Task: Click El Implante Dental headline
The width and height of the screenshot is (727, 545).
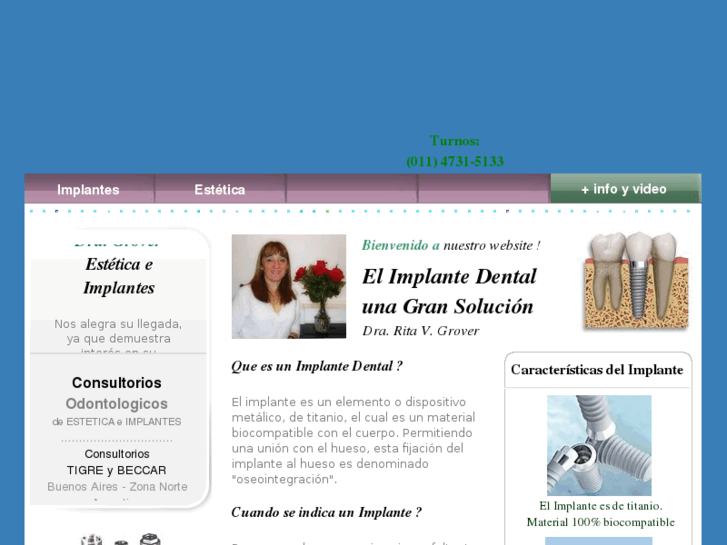Action: click(449, 277)
